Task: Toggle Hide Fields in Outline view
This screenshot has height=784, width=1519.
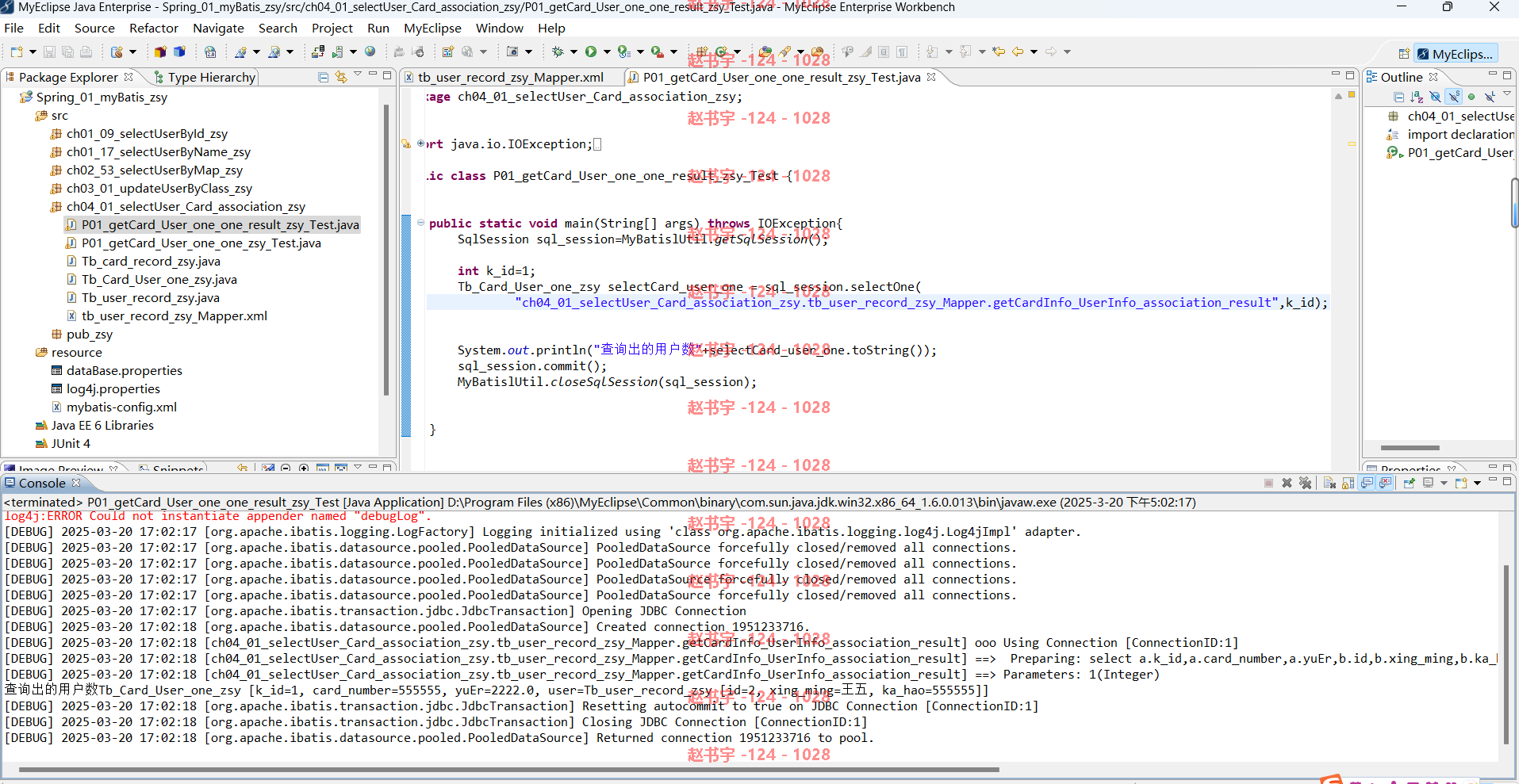Action: pyautogui.click(x=1435, y=97)
